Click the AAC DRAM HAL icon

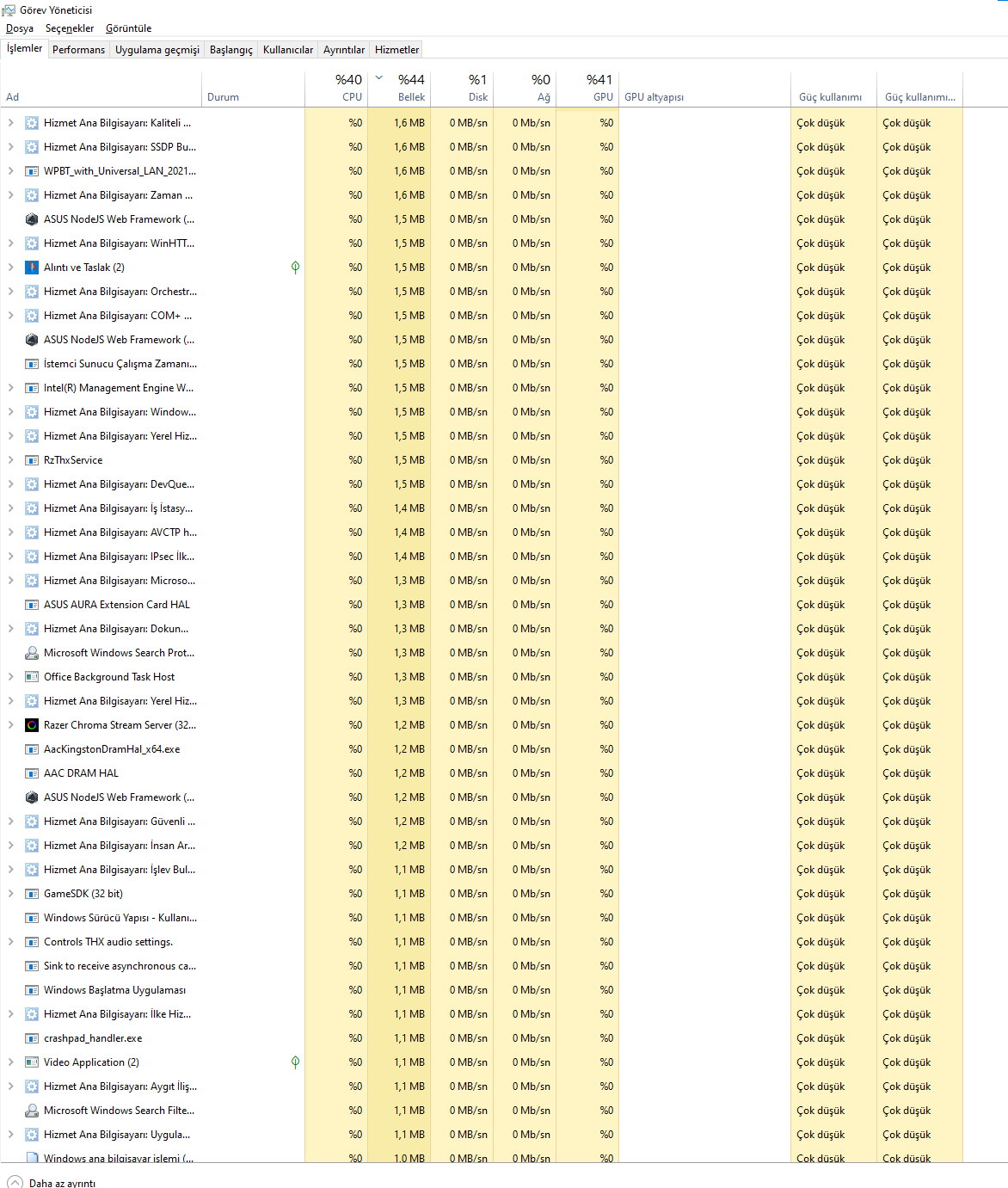(32, 773)
